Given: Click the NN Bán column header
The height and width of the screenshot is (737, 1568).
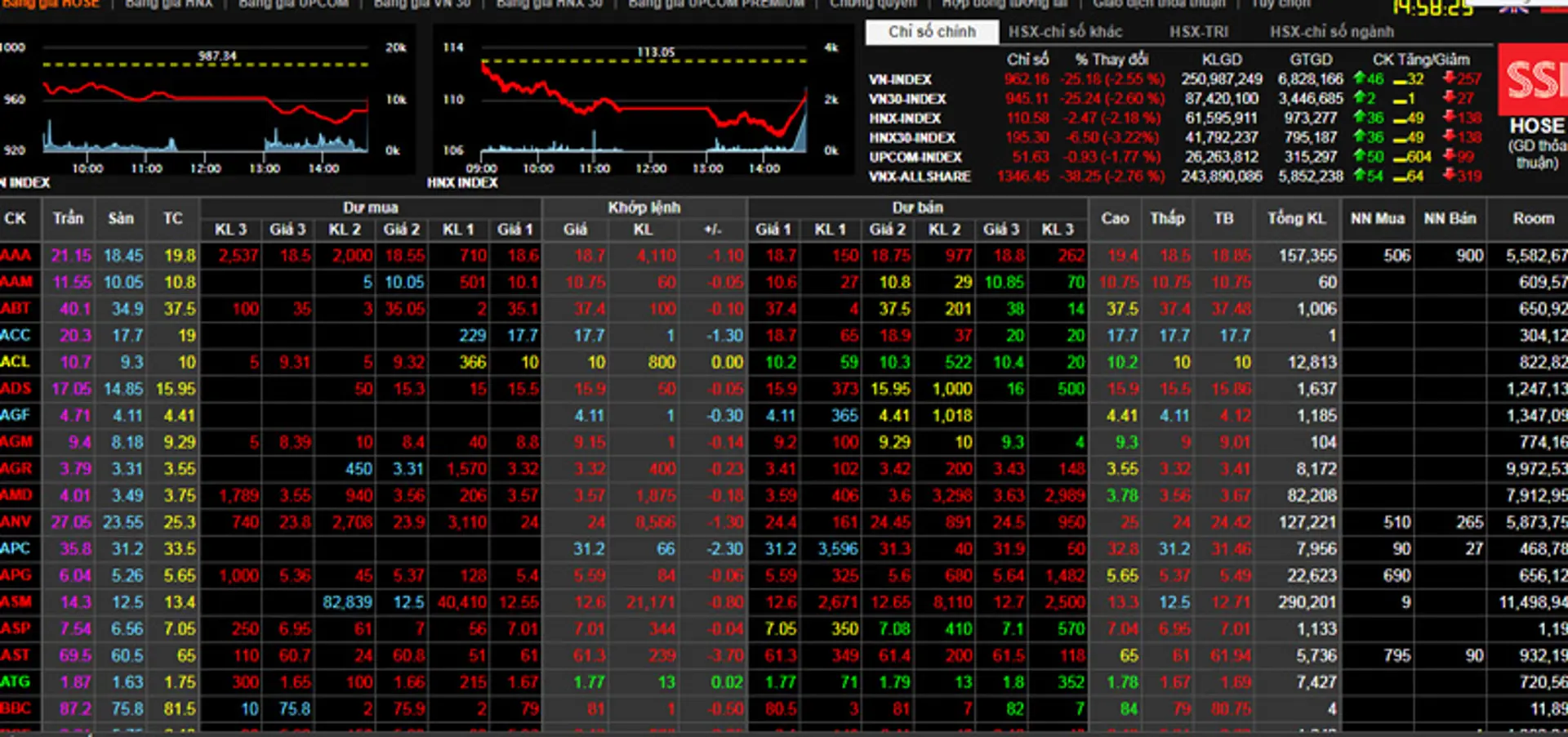Looking at the screenshot, I should pos(1450,218).
